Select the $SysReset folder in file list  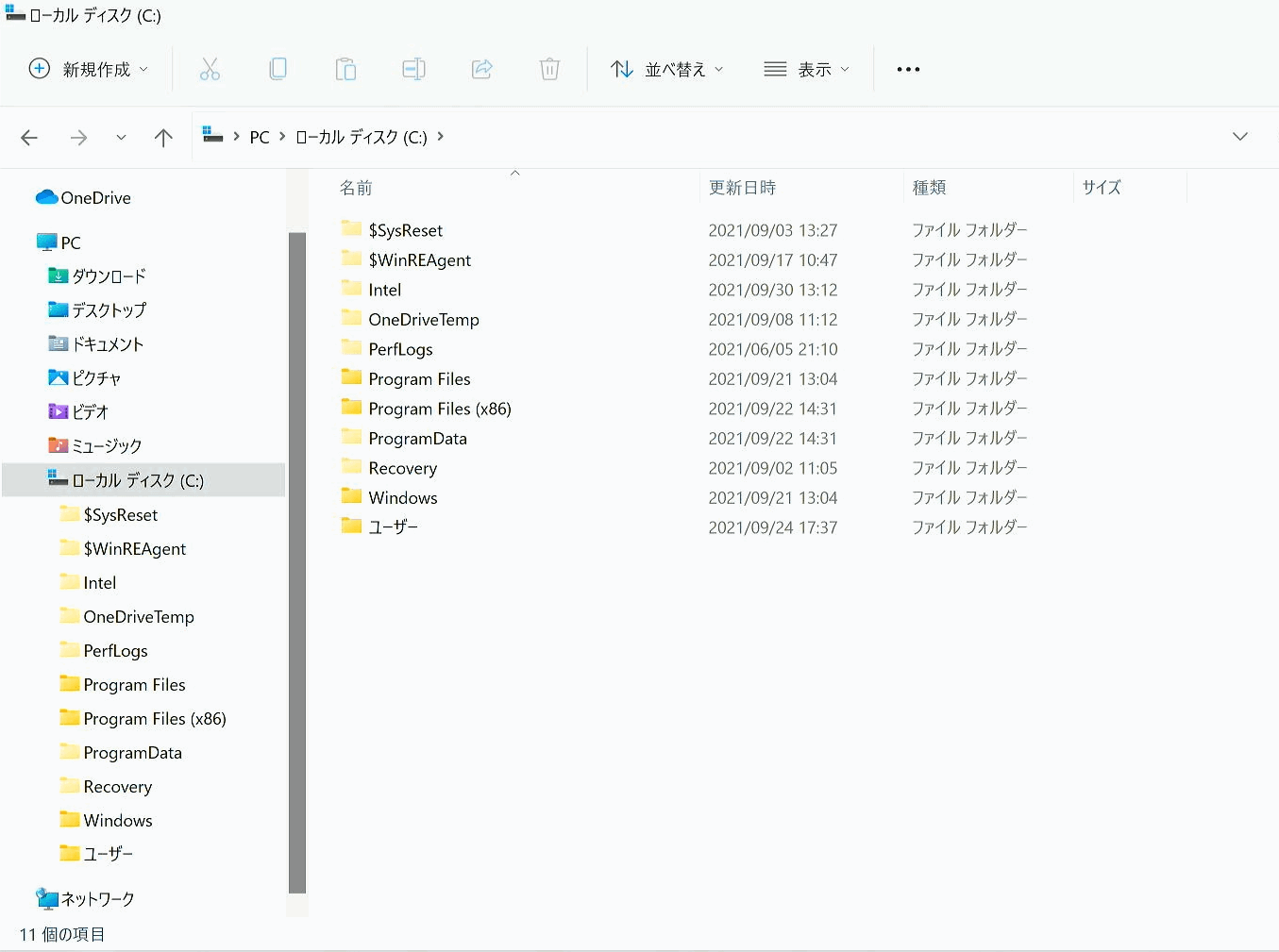tap(392, 230)
